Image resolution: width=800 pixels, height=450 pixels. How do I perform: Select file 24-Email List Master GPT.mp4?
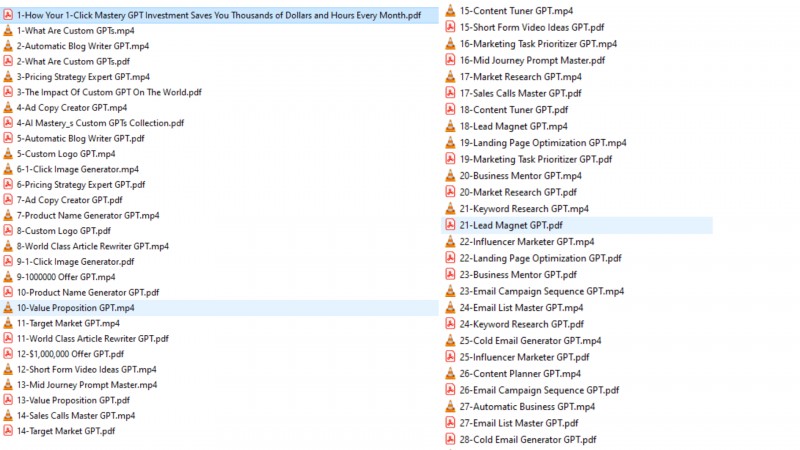(x=521, y=308)
